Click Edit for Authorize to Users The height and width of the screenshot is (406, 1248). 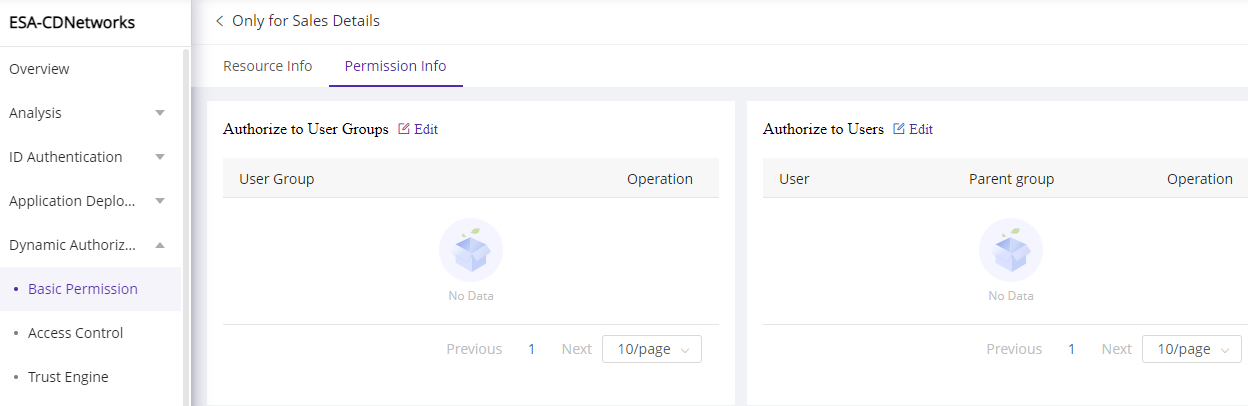921,129
